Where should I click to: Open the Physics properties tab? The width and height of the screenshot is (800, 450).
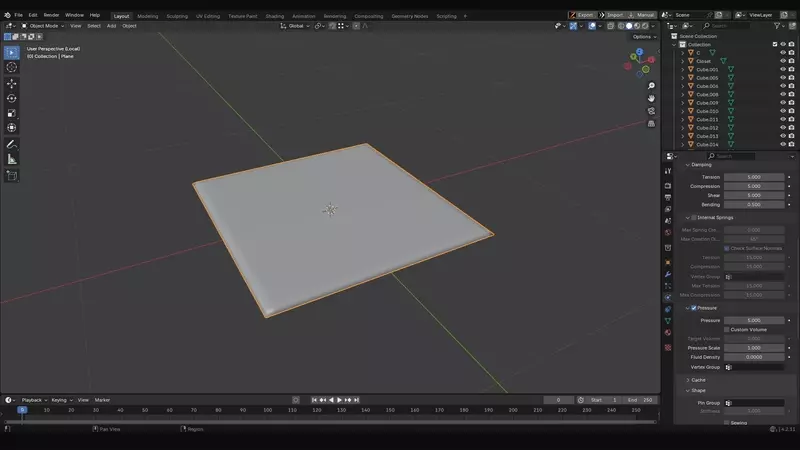[x=668, y=297]
